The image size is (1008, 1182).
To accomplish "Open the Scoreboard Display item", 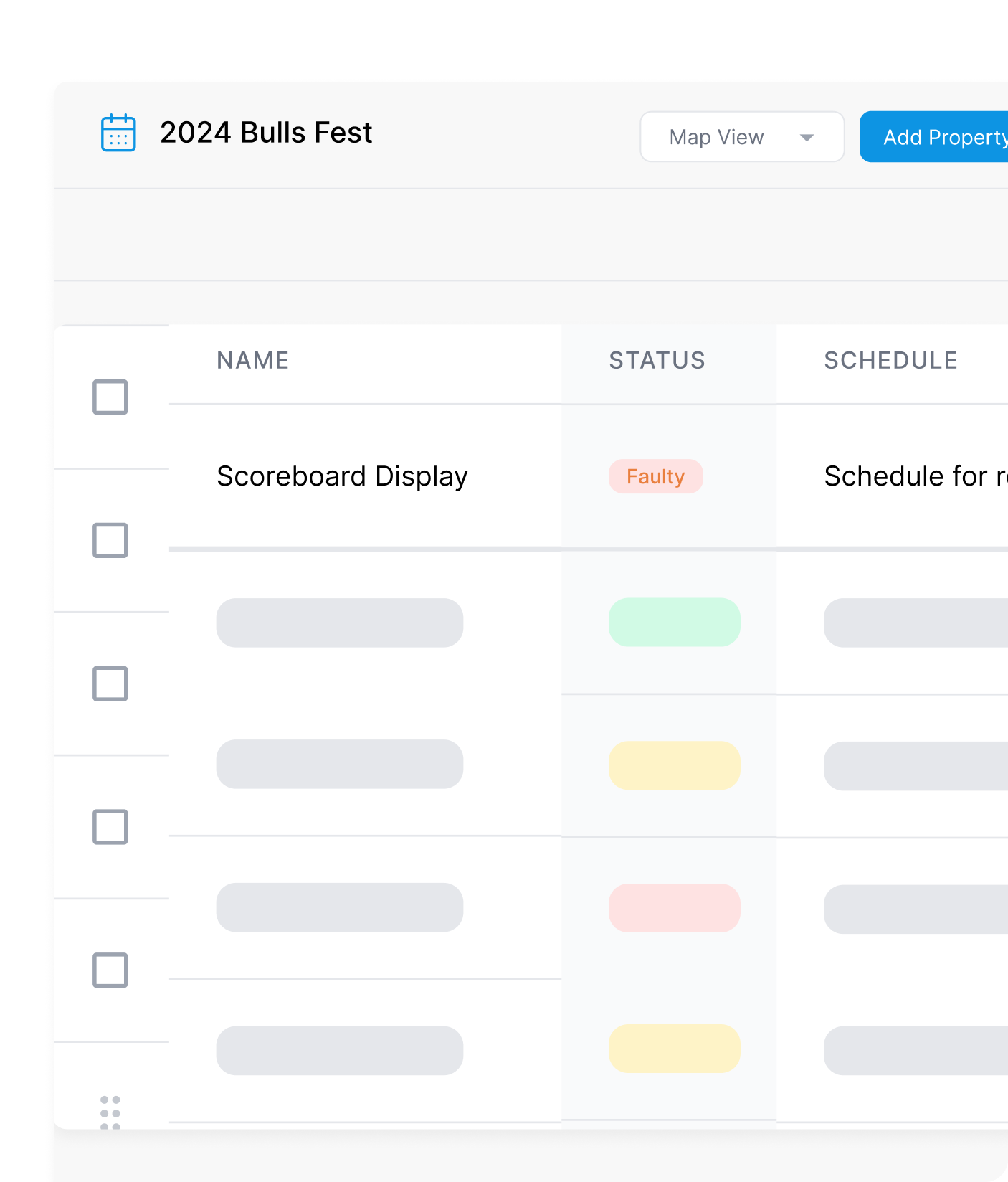I will tap(342, 476).
